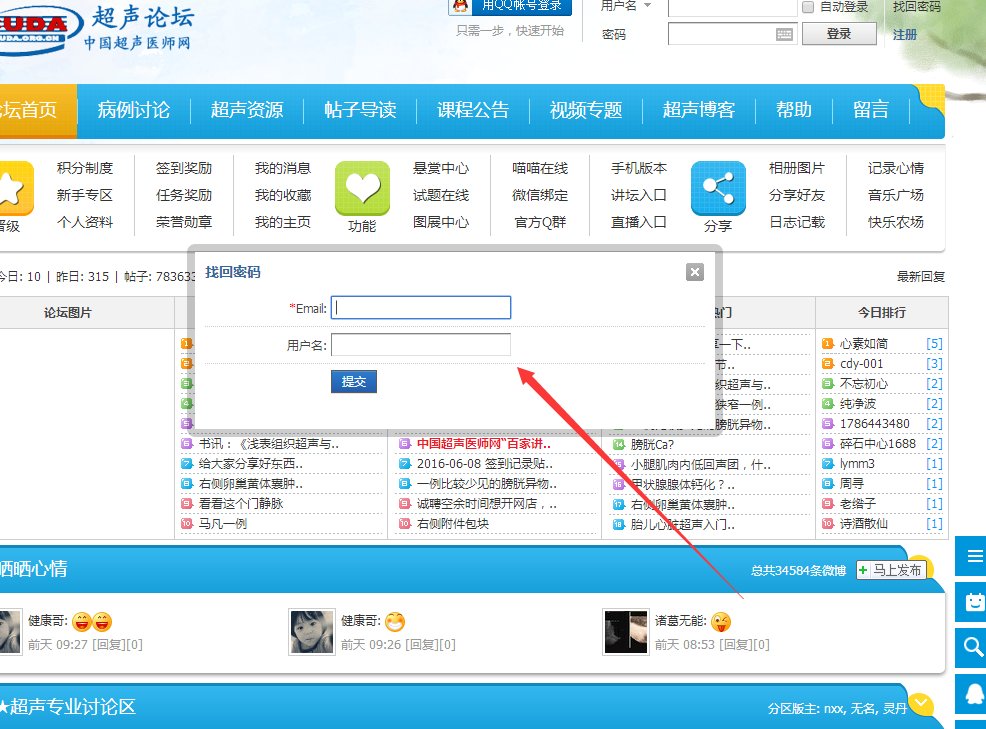Open post 膀胱Ca?
This screenshot has height=729, width=986.
point(652,445)
